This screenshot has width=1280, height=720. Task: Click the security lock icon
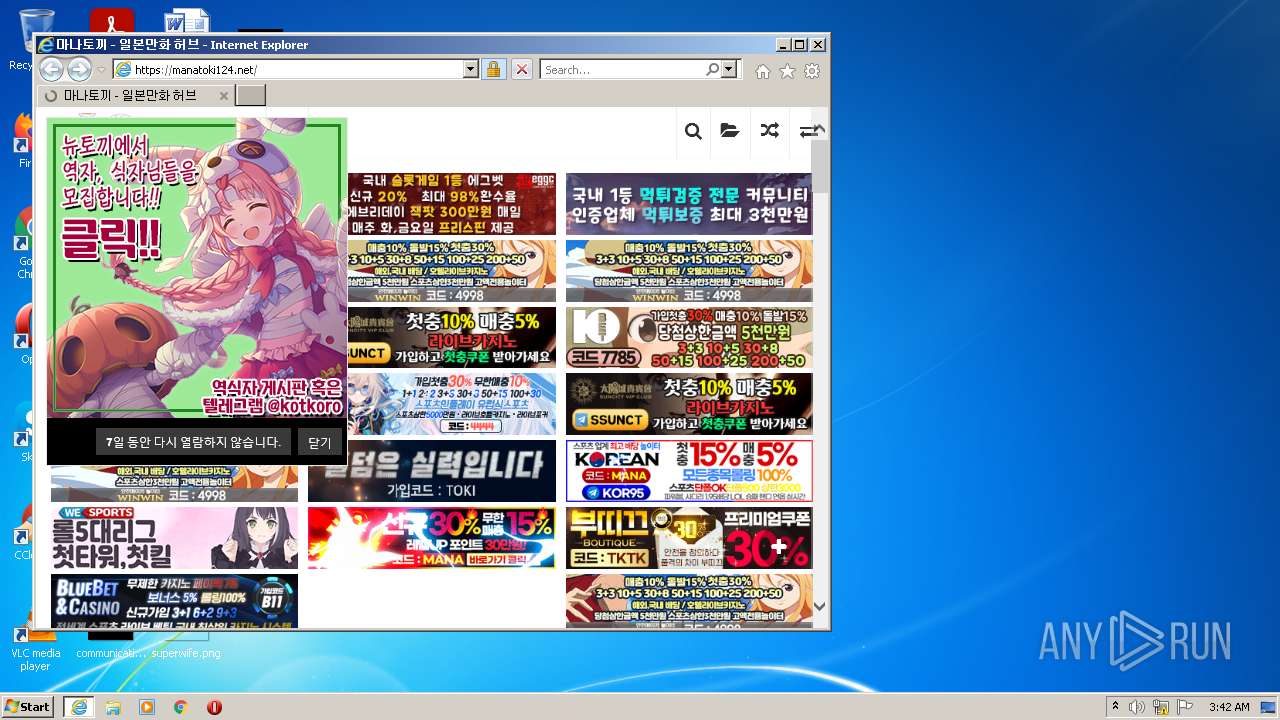pyautogui.click(x=493, y=70)
